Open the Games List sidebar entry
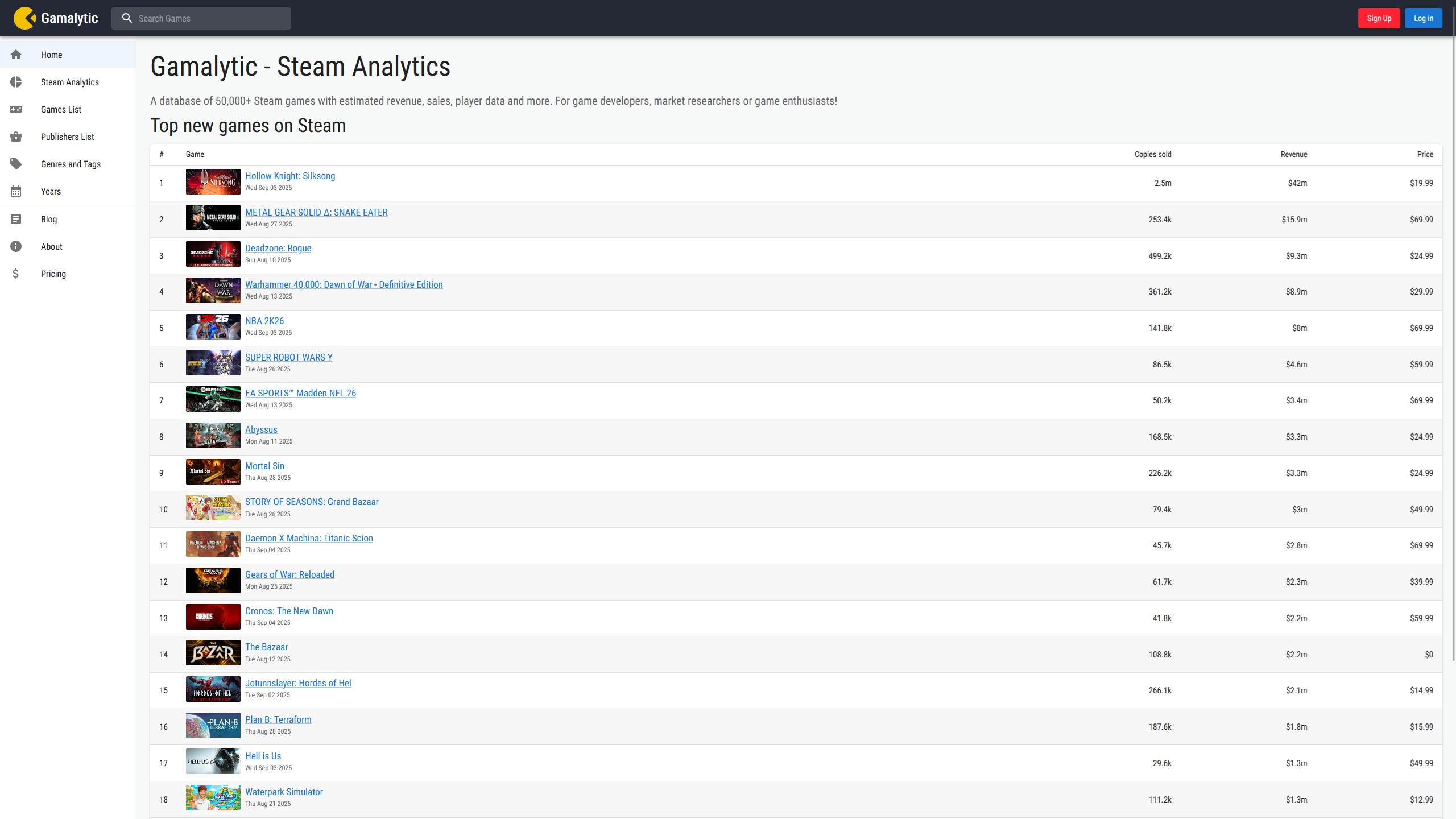This screenshot has height=819, width=1456. click(x=61, y=109)
